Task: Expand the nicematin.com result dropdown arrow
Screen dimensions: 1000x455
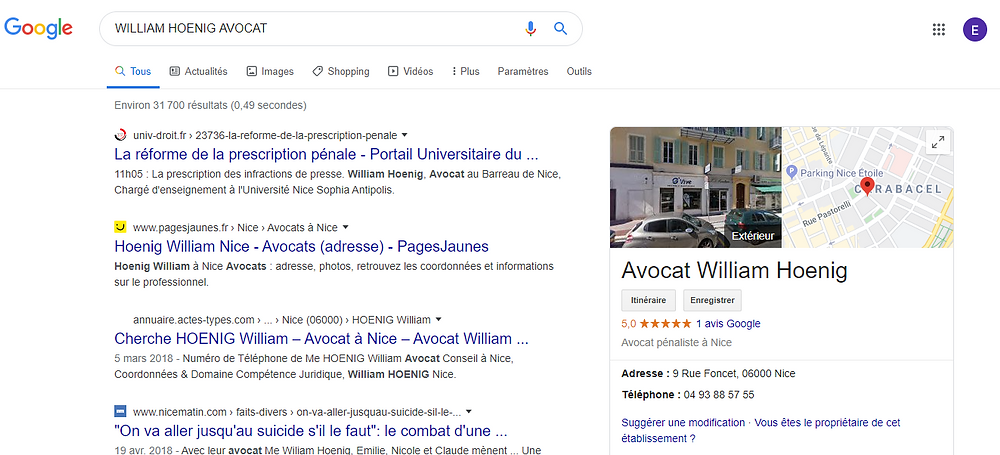Action: (x=468, y=411)
